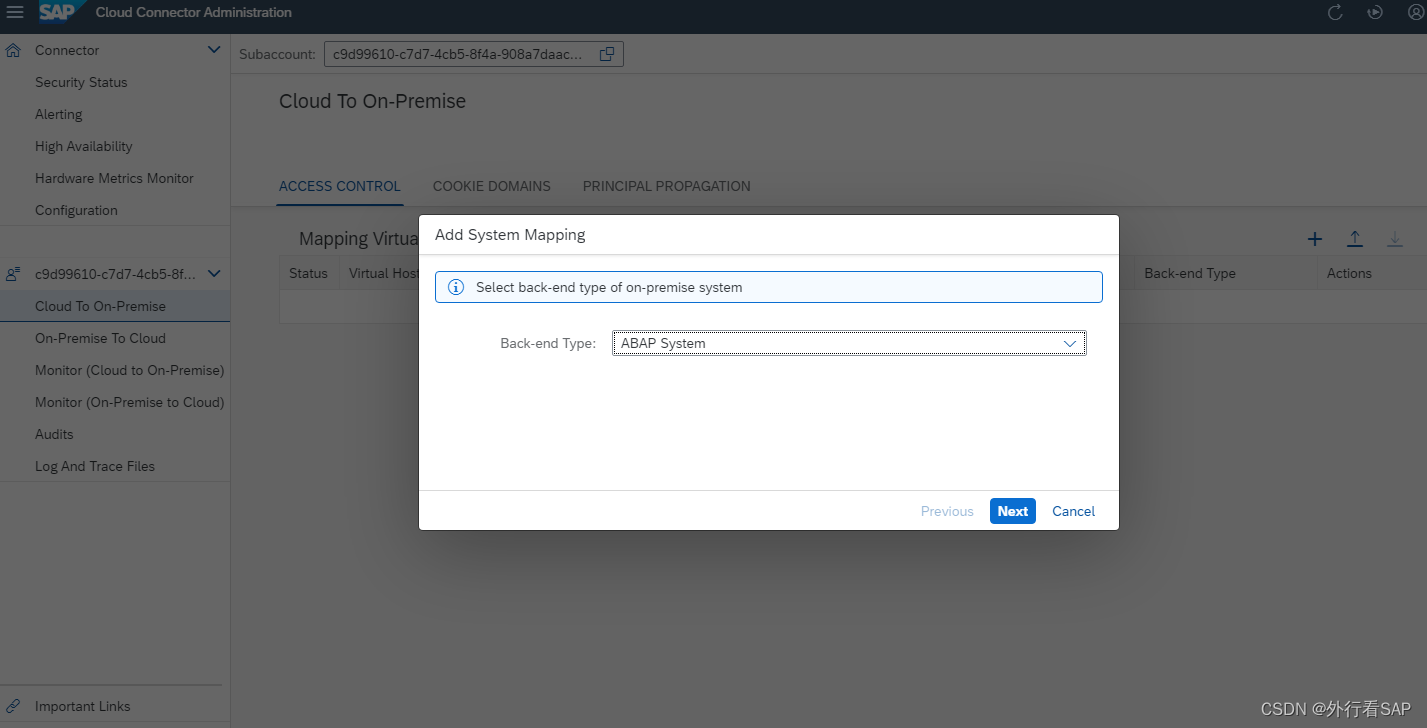Viewport: 1427px width, 728px height.
Task: Switch to the PRINCIPAL PROPAGATION tab
Action: pyautogui.click(x=667, y=186)
